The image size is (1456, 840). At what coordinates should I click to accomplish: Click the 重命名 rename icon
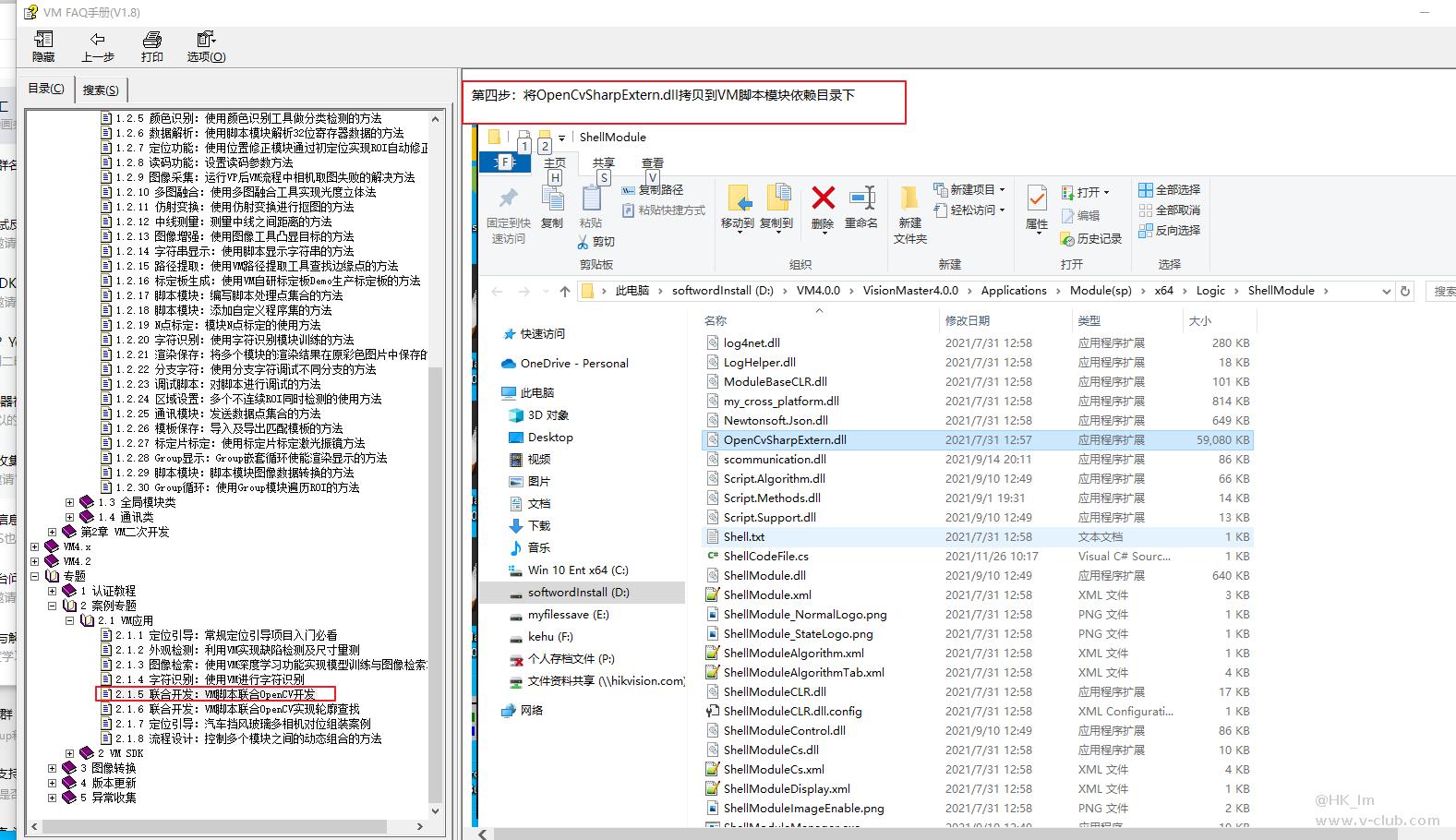(861, 198)
